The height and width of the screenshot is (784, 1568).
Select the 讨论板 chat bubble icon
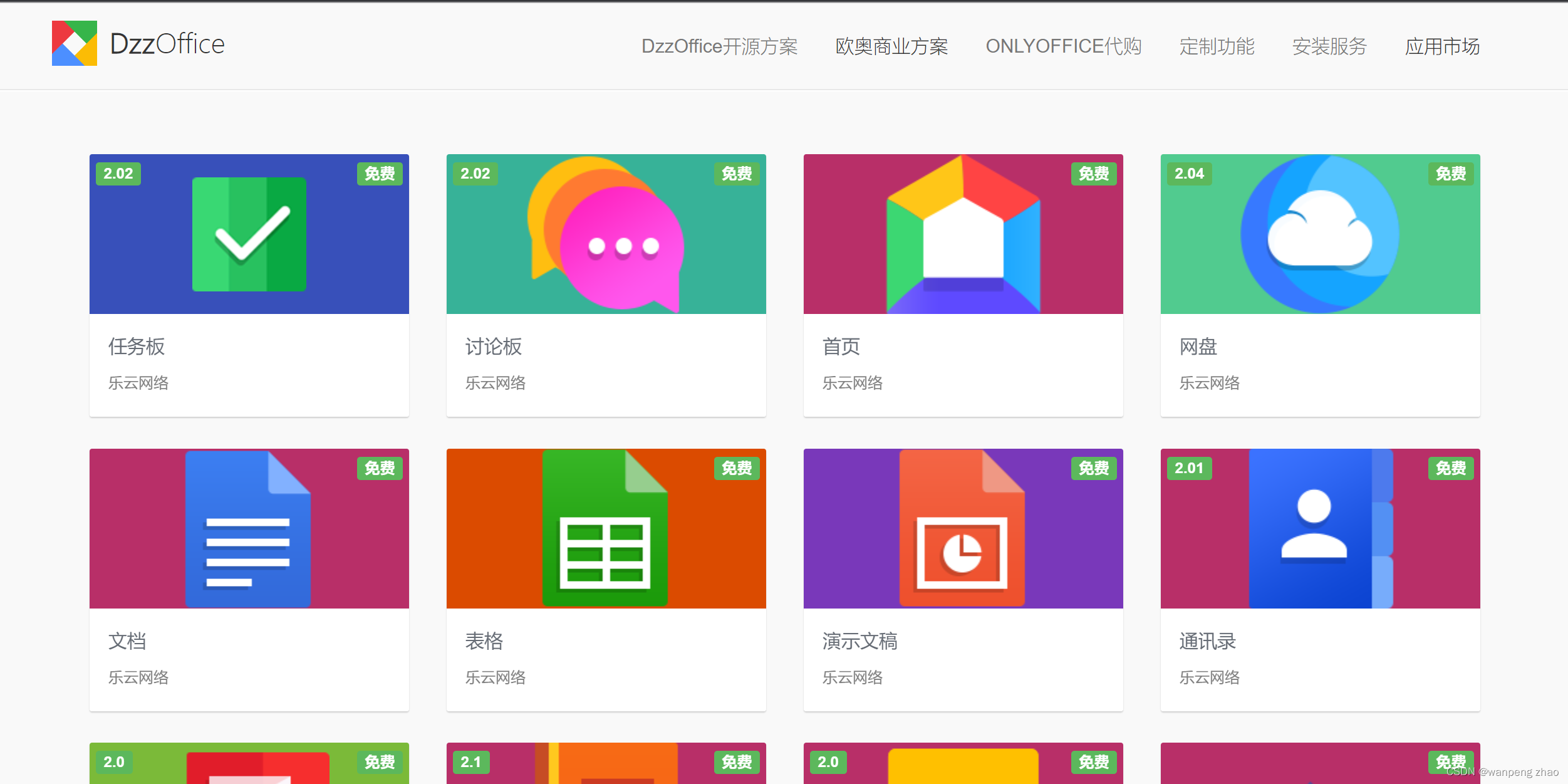(x=605, y=233)
